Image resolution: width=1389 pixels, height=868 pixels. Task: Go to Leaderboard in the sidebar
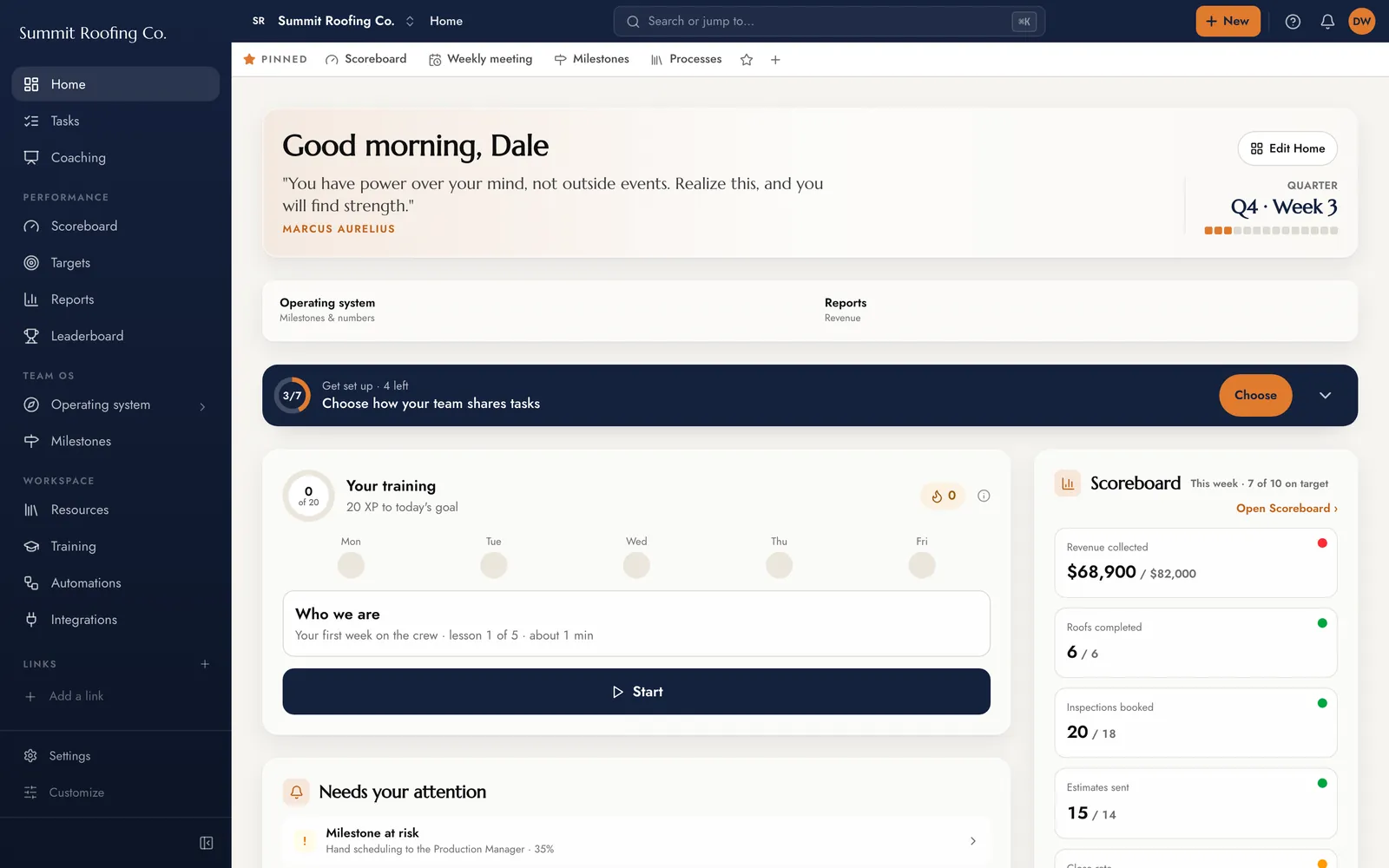pyautogui.click(x=115, y=336)
